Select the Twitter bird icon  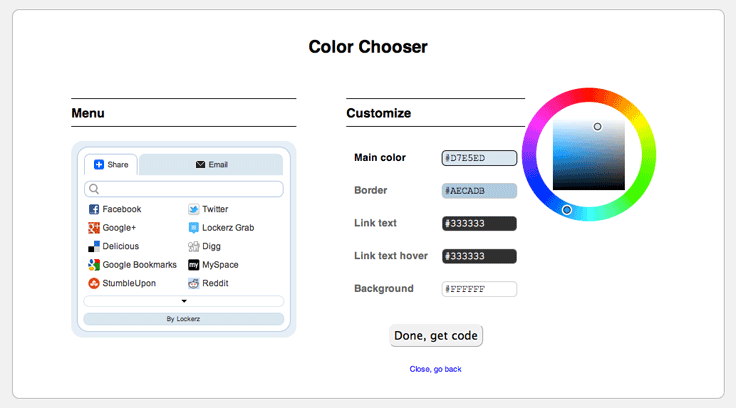[193, 209]
